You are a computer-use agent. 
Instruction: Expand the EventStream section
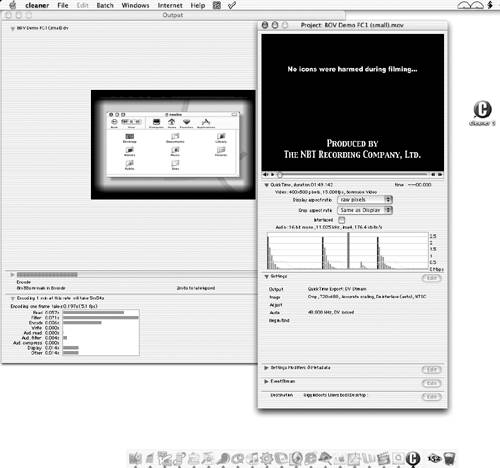266,381
